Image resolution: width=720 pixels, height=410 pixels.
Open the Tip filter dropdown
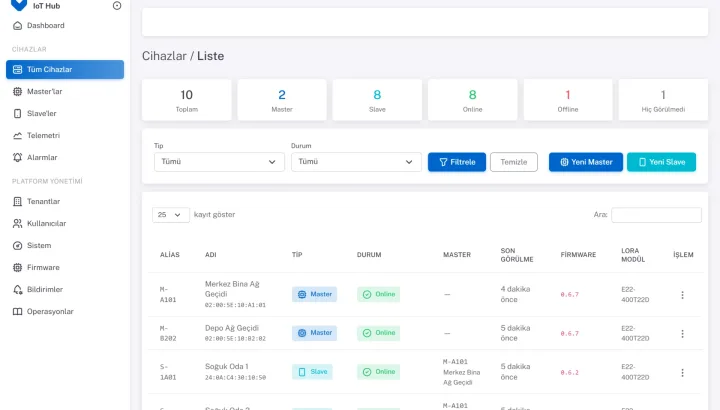(x=219, y=162)
